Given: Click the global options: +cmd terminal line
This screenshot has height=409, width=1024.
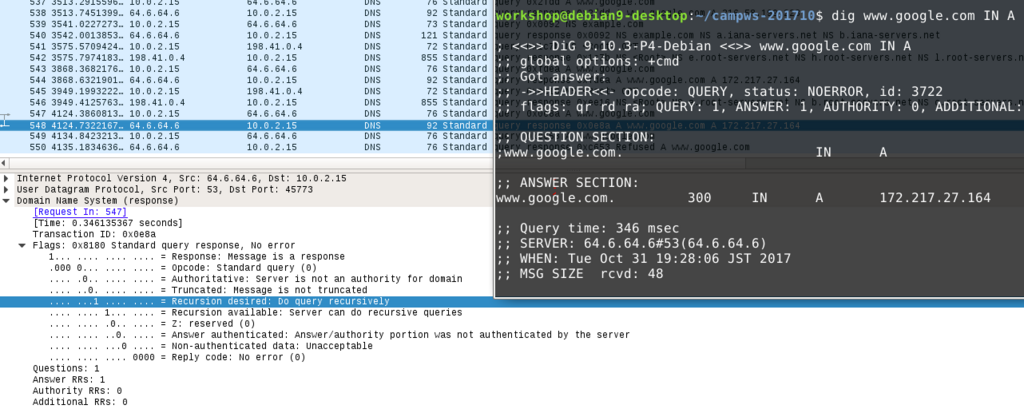Looking at the screenshot, I should coord(588,62).
